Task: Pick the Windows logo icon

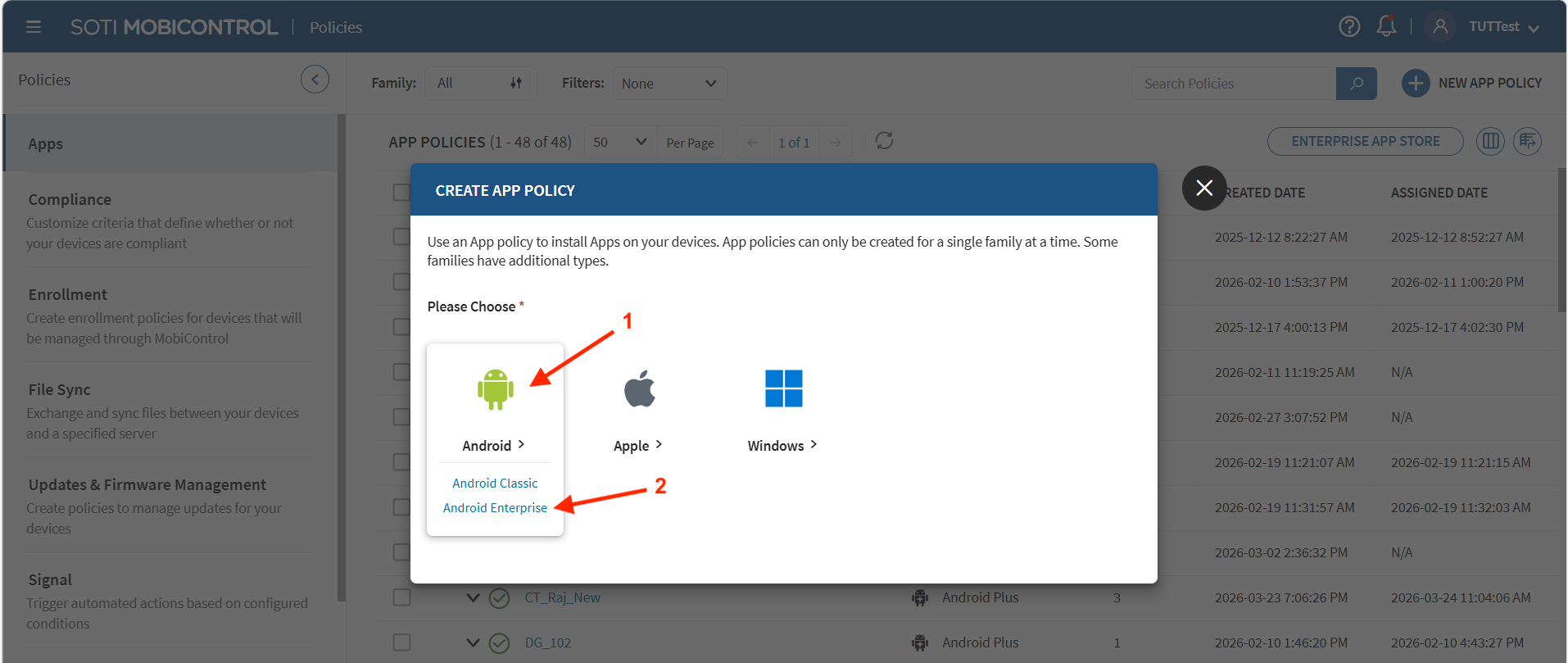Action: click(x=783, y=388)
